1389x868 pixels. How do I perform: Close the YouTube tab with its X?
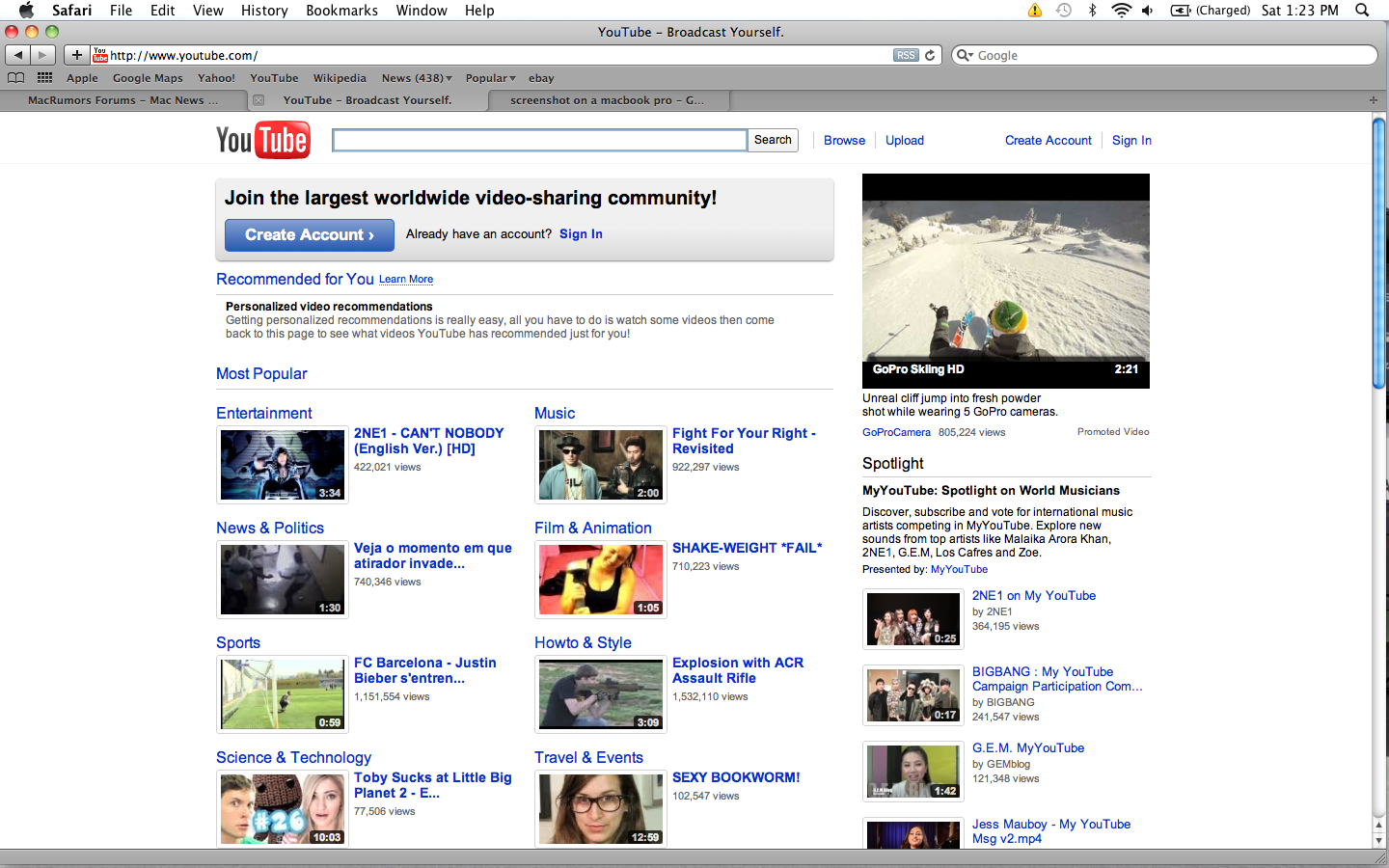259,100
